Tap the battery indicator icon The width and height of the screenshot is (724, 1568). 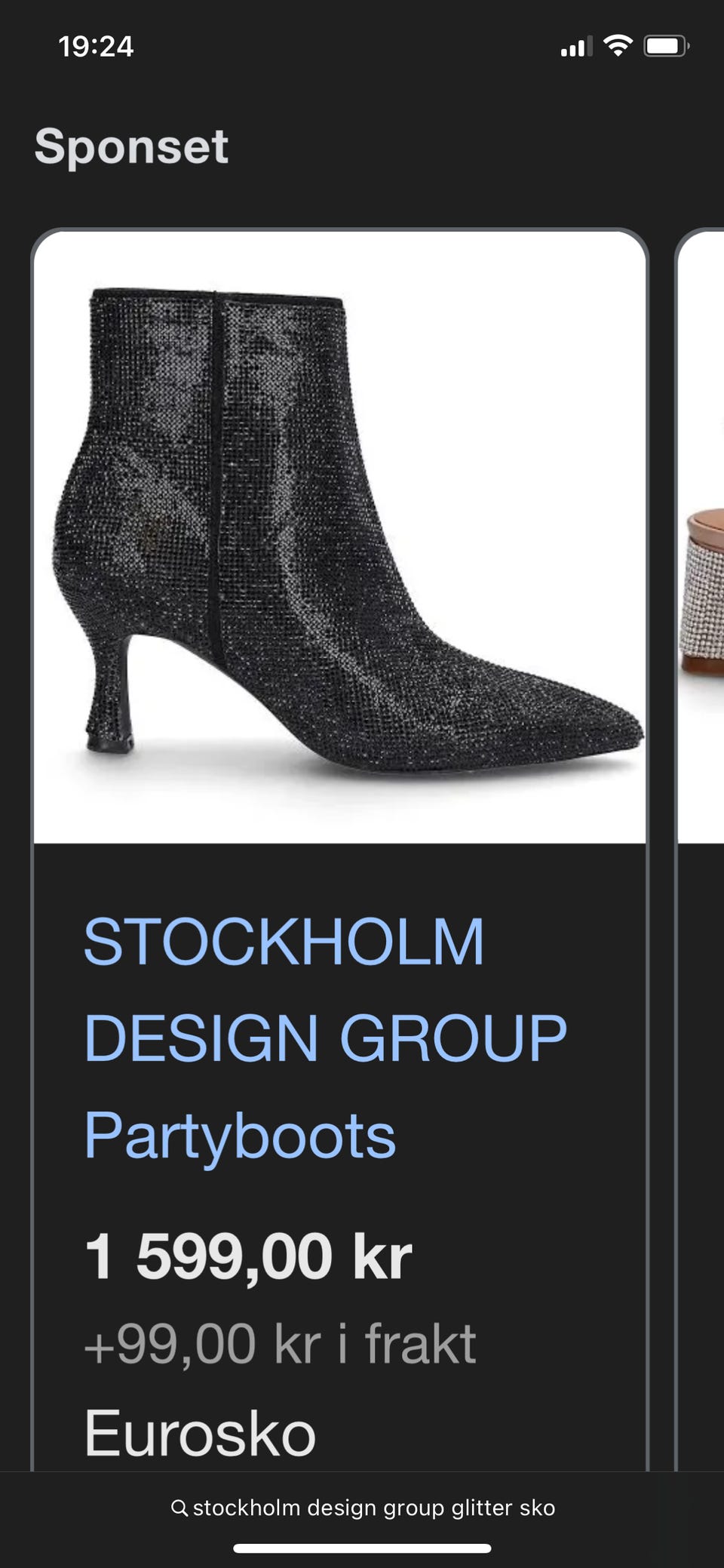point(666,46)
